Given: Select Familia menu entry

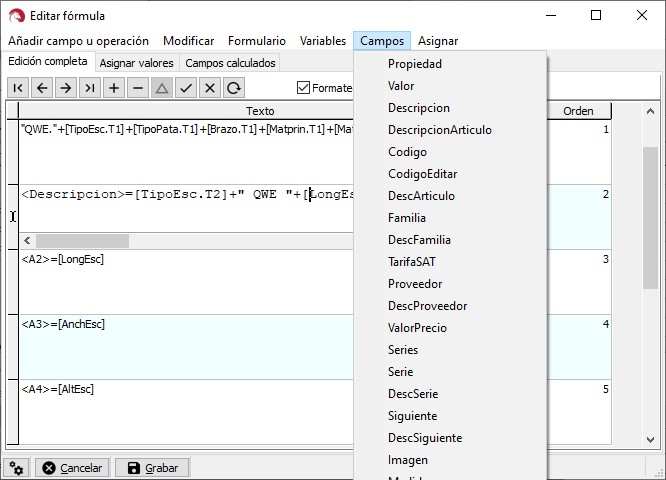Looking at the screenshot, I should click(450, 218).
